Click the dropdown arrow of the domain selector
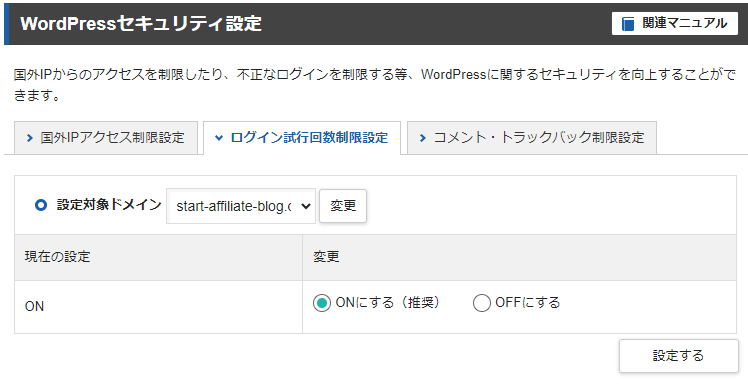This screenshot has width=748, height=387. click(306, 206)
